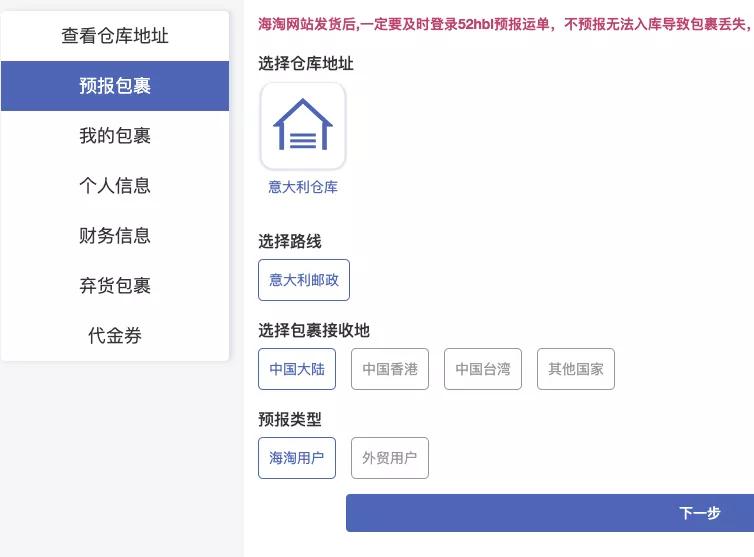Select 中国香港 as destination
This screenshot has width=754, height=557.
point(390,369)
